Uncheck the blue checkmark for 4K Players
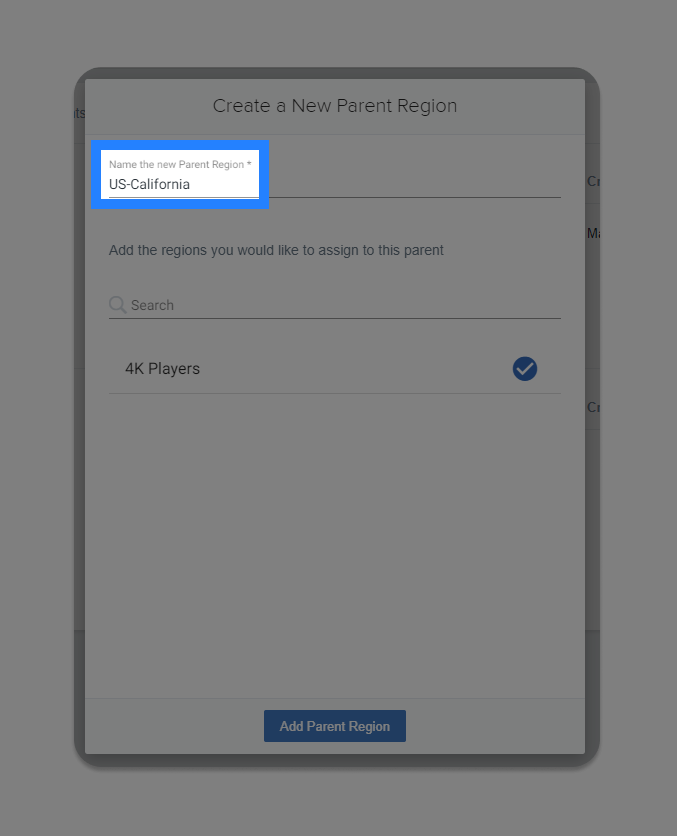677x836 pixels. coord(525,369)
